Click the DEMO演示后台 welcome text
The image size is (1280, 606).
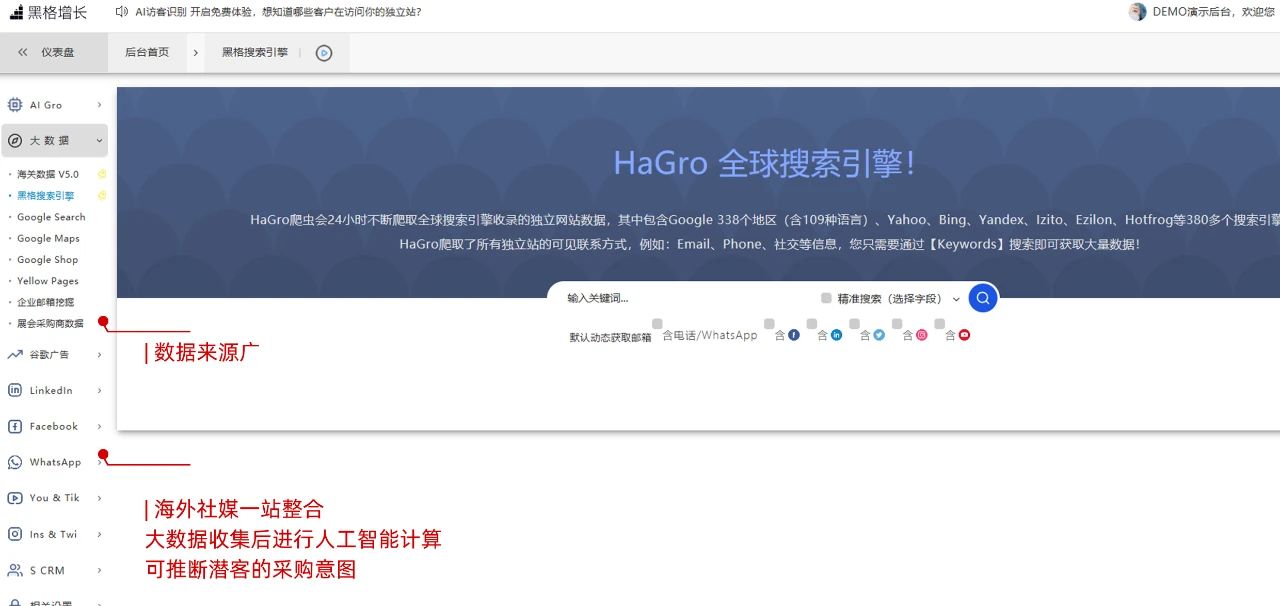1214,12
